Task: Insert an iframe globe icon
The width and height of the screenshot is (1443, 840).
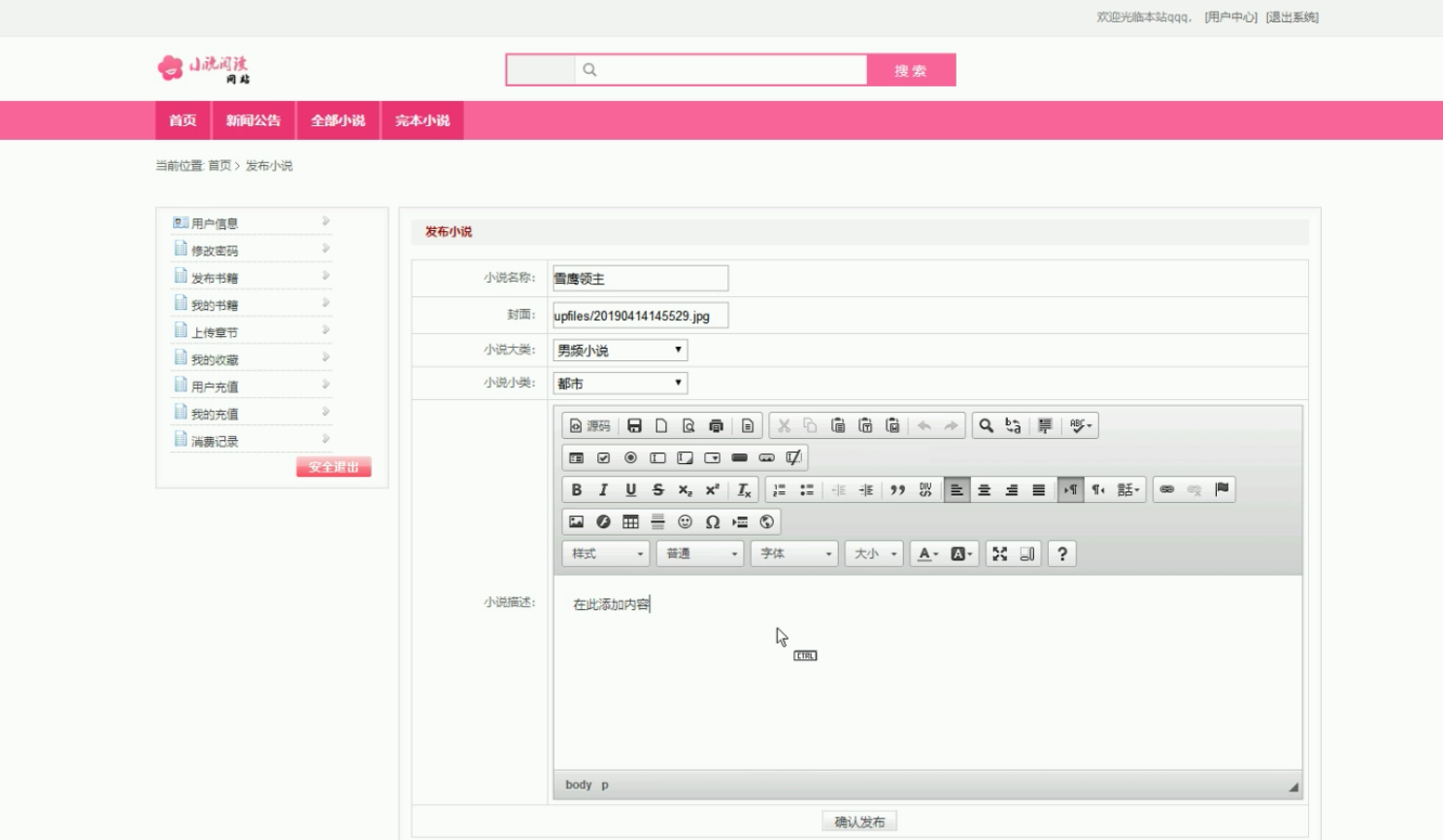Action: pos(766,521)
